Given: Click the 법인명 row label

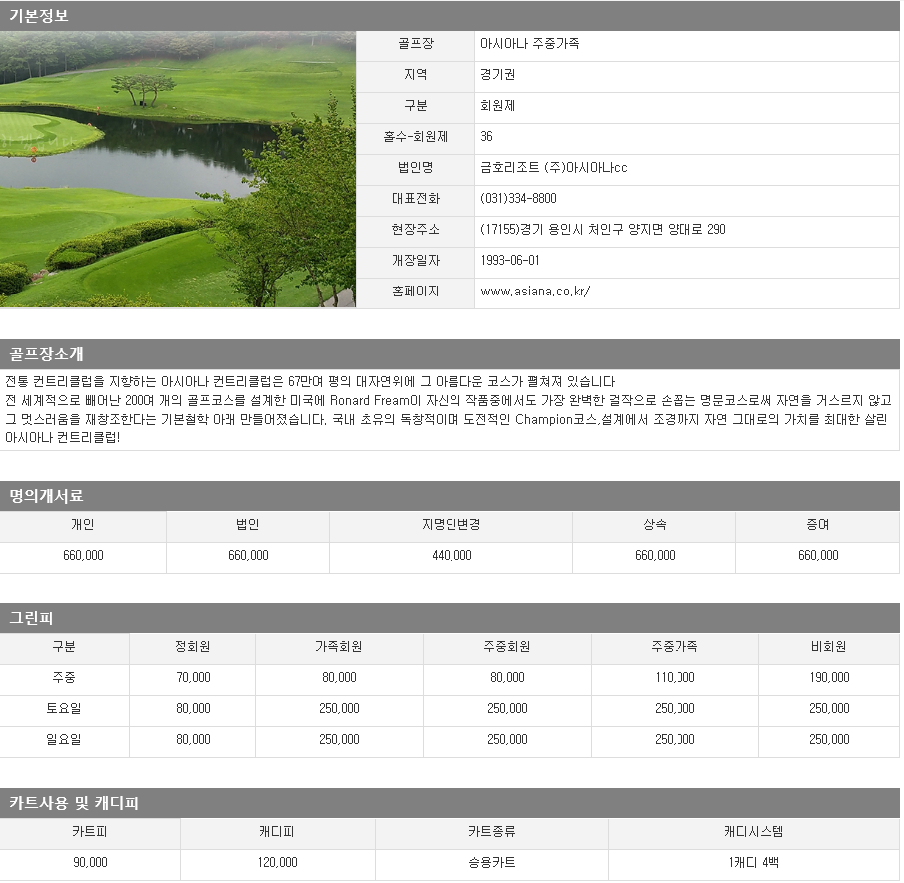Looking at the screenshot, I should (x=415, y=168).
